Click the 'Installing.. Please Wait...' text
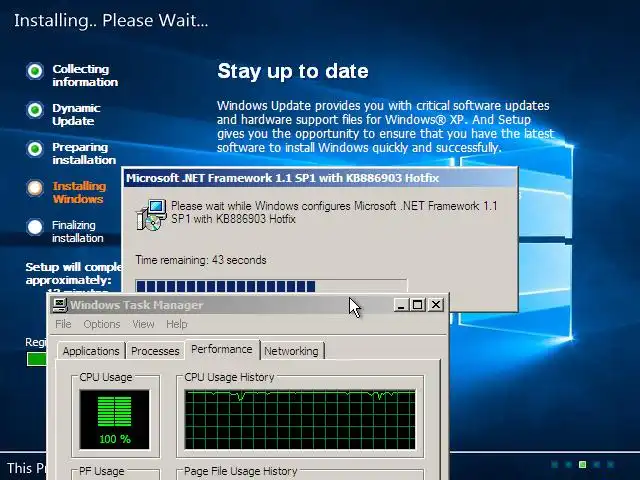The height and width of the screenshot is (480, 640). [x=111, y=20]
